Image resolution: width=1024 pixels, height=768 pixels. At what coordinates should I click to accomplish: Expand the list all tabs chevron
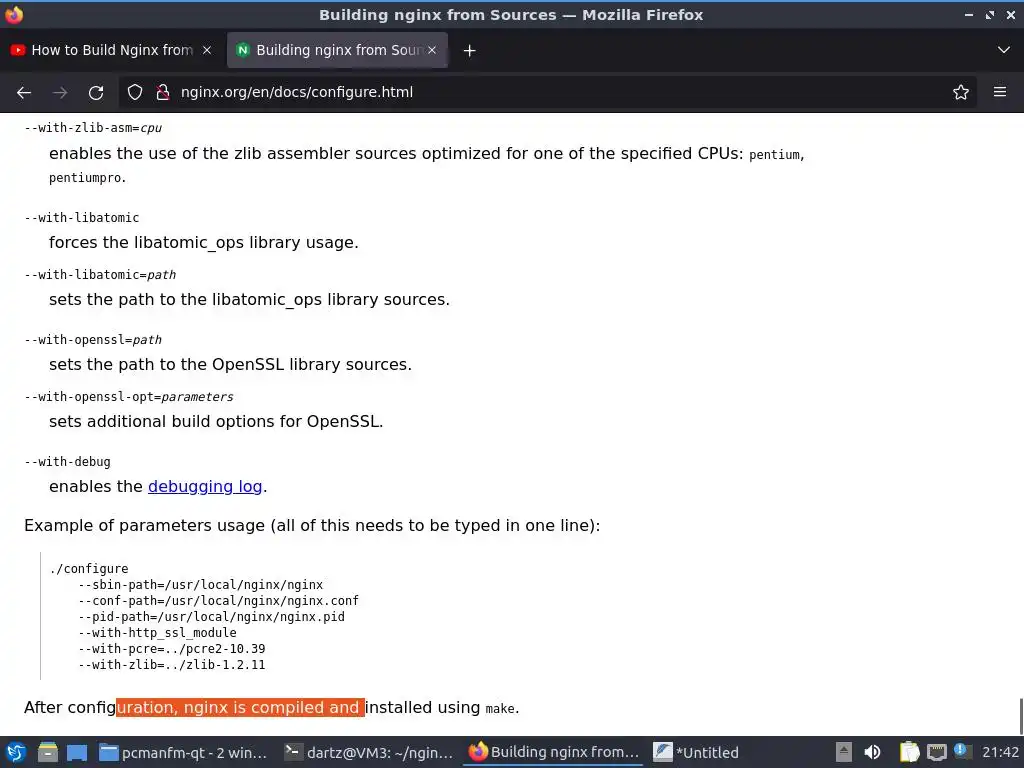coord(1003,50)
